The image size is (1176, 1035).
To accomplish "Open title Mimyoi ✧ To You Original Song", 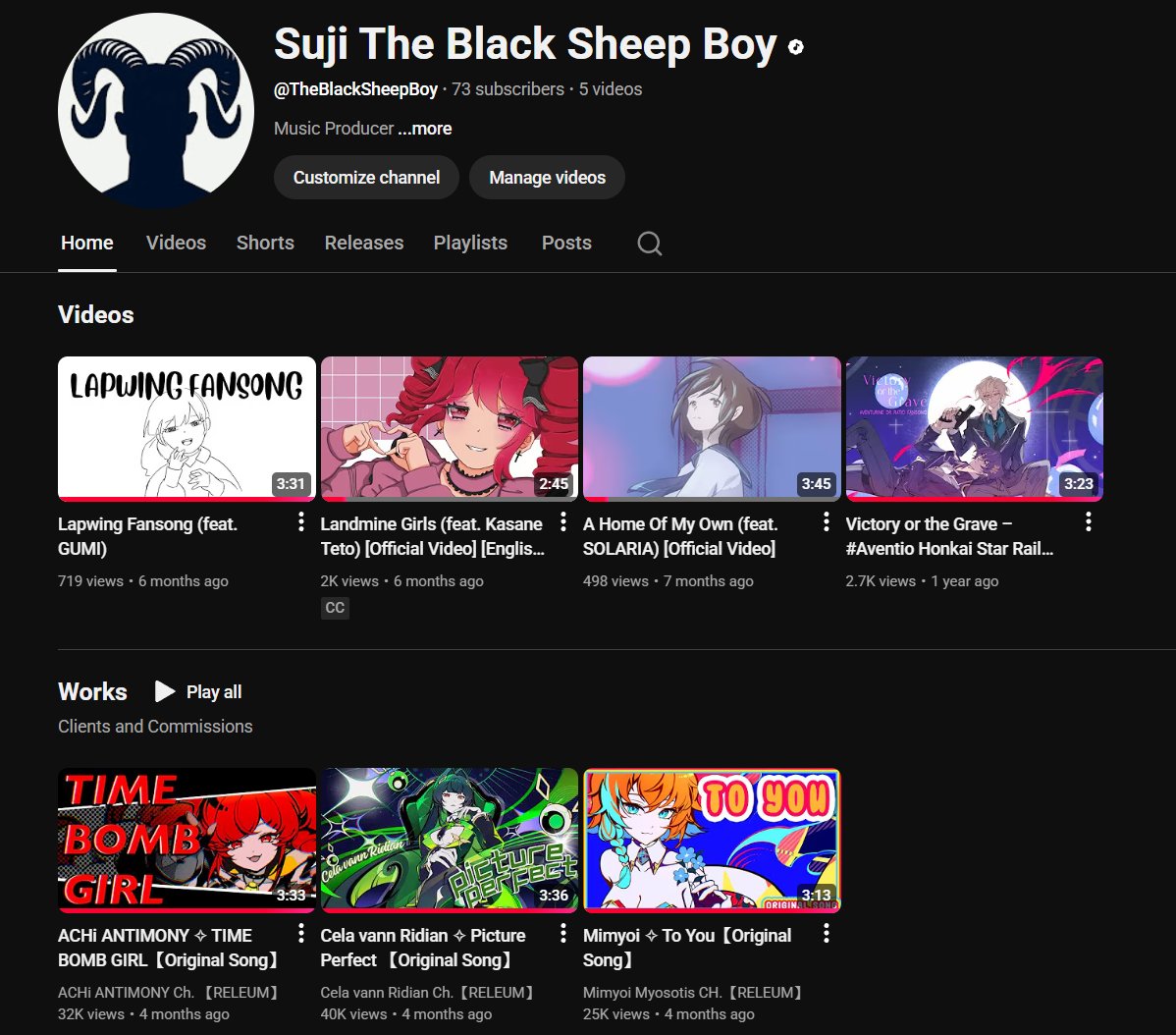I will (687, 948).
